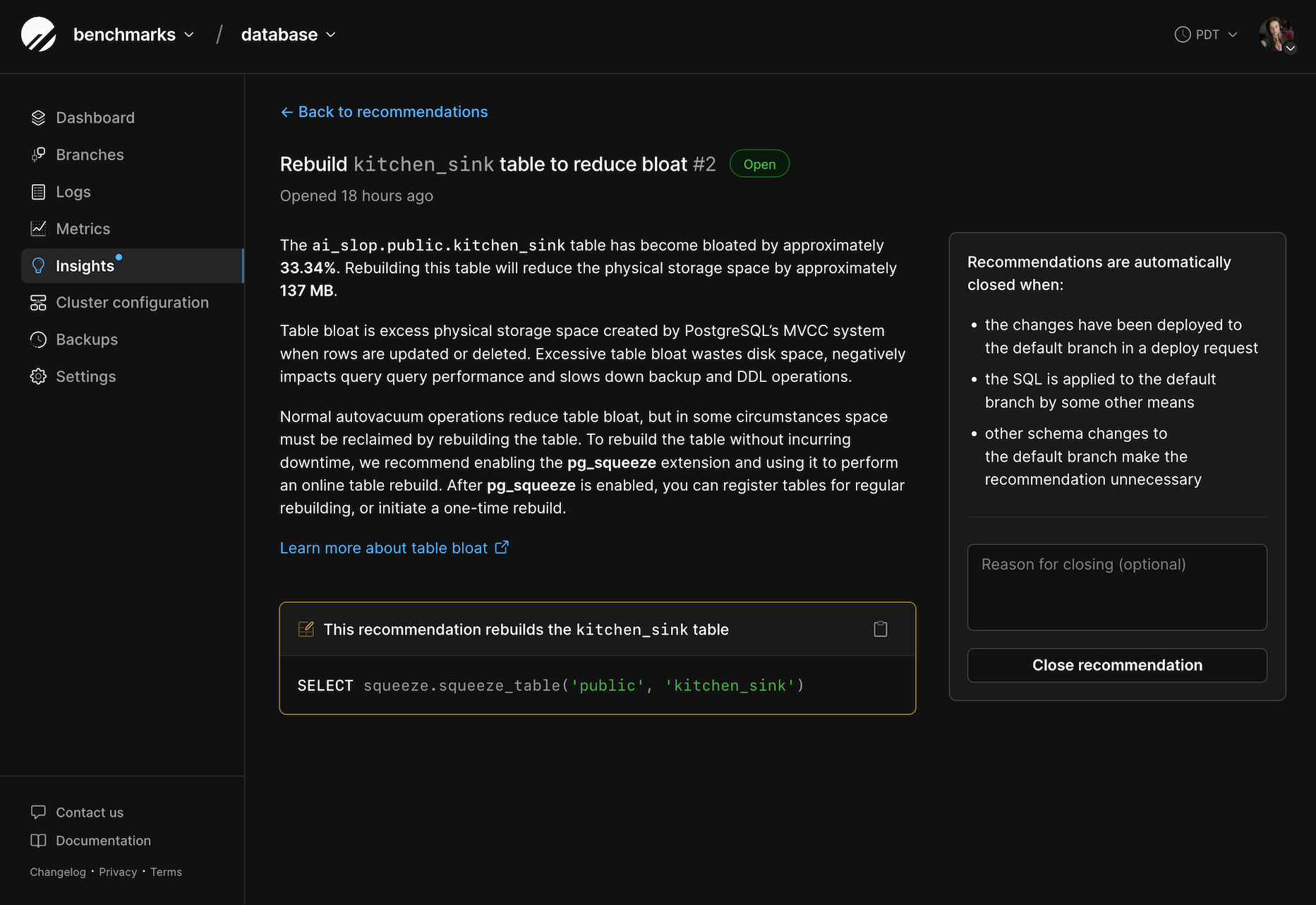Open Branches from the sidebar icon
Screen dimensions: 1316x905
(x=38, y=155)
